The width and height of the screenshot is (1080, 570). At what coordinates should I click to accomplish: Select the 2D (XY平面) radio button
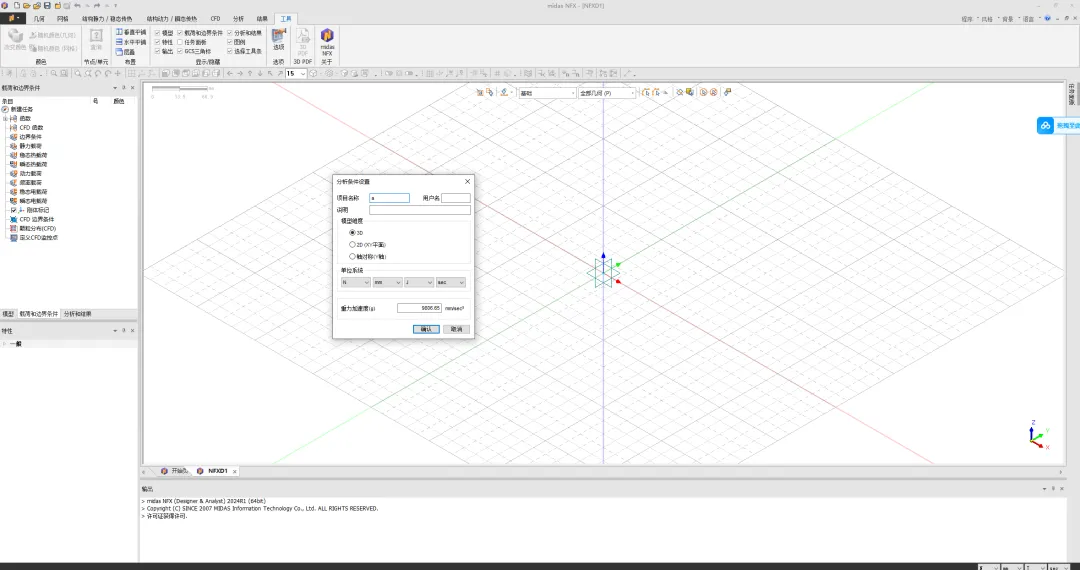click(353, 244)
